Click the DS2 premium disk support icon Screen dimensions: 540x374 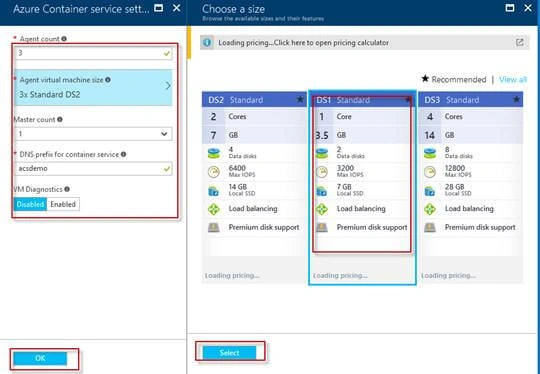[x=214, y=227]
